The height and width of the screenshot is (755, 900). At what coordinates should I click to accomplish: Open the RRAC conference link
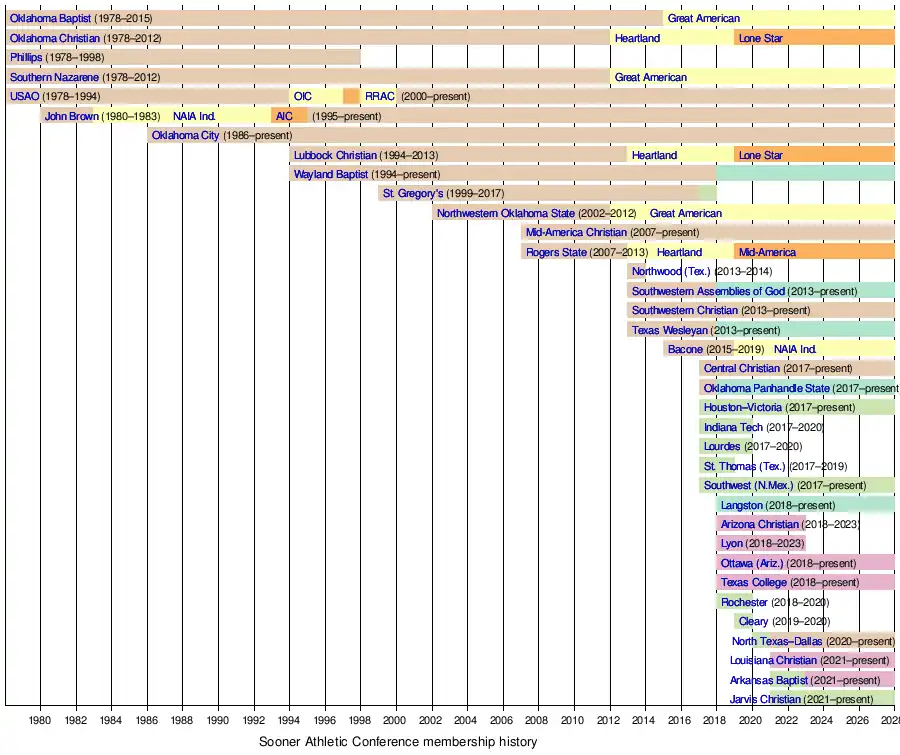tap(380, 96)
